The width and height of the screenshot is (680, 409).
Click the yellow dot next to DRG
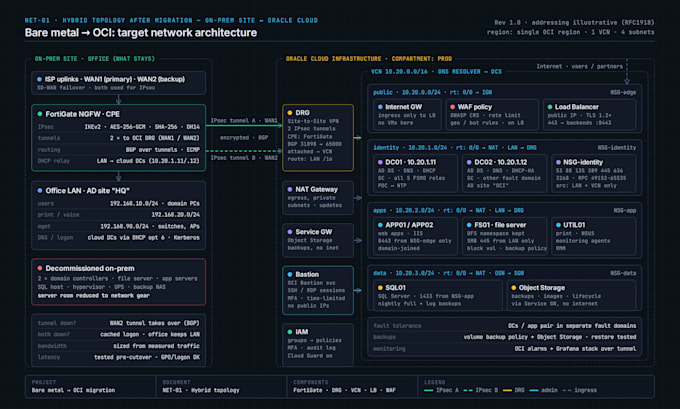tap(290, 113)
